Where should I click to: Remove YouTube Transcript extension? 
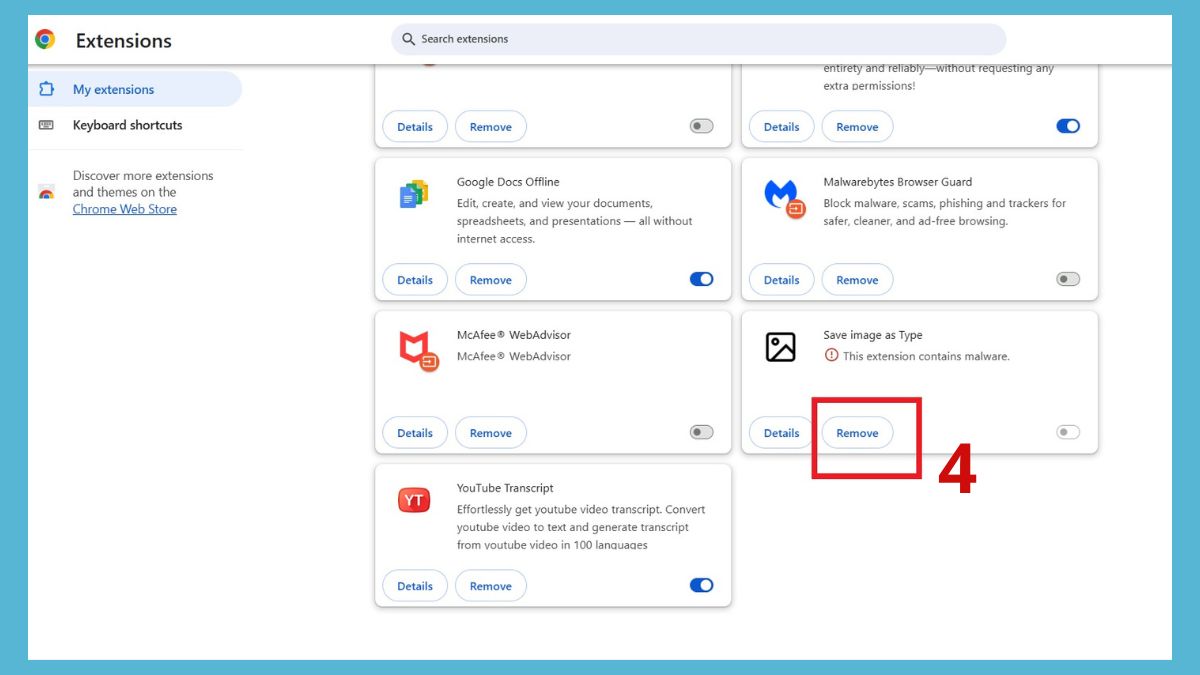point(490,586)
